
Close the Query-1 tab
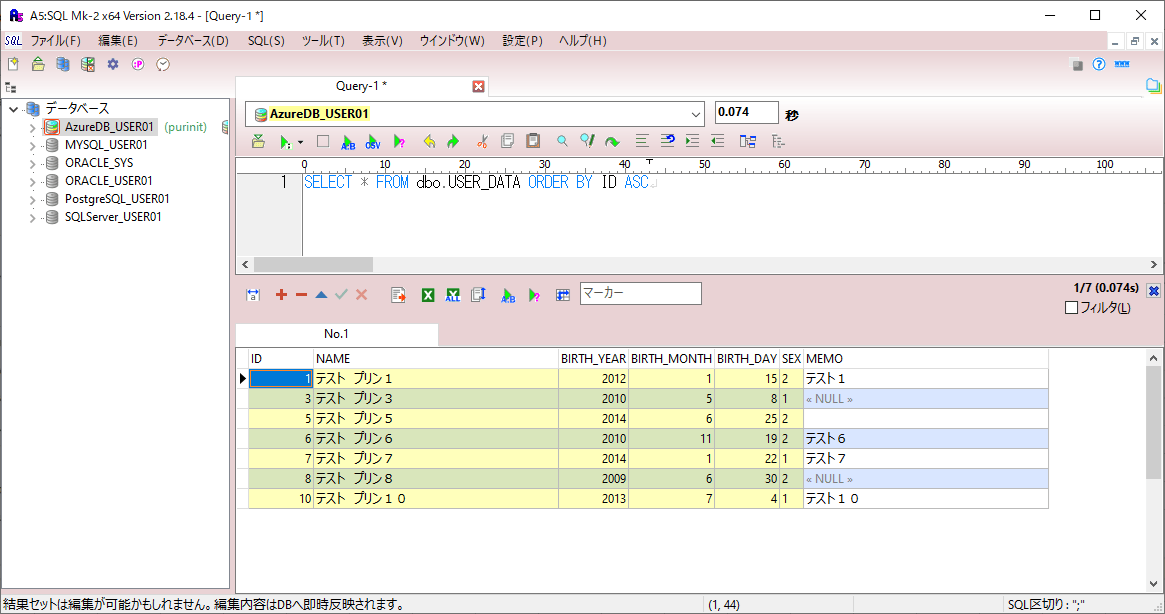(478, 86)
